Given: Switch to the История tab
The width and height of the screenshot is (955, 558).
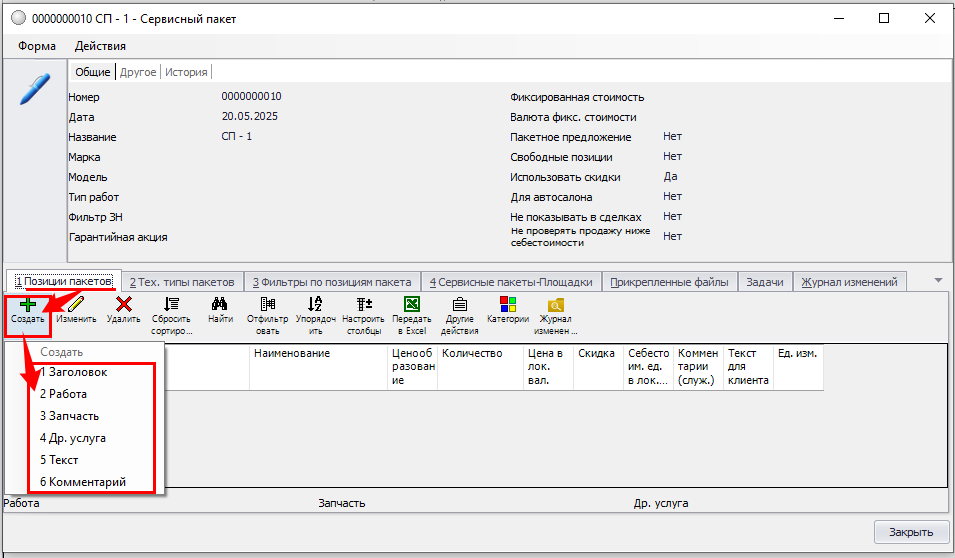Looking at the screenshot, I should click(x=186, y=72).
